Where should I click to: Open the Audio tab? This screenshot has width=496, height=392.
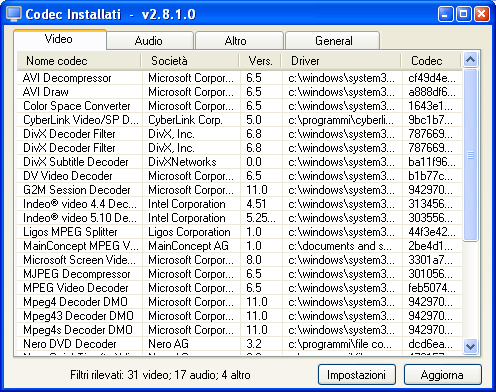[x=150, y=41]
